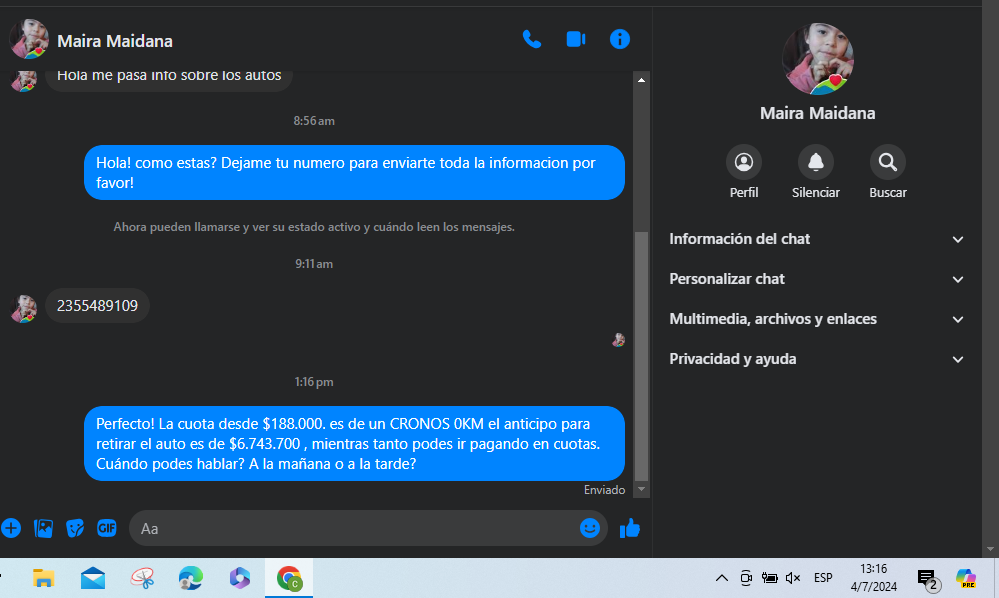Silence notifications with the Silenciar bell
Screen dimensions: 999x598
[816, 162]
